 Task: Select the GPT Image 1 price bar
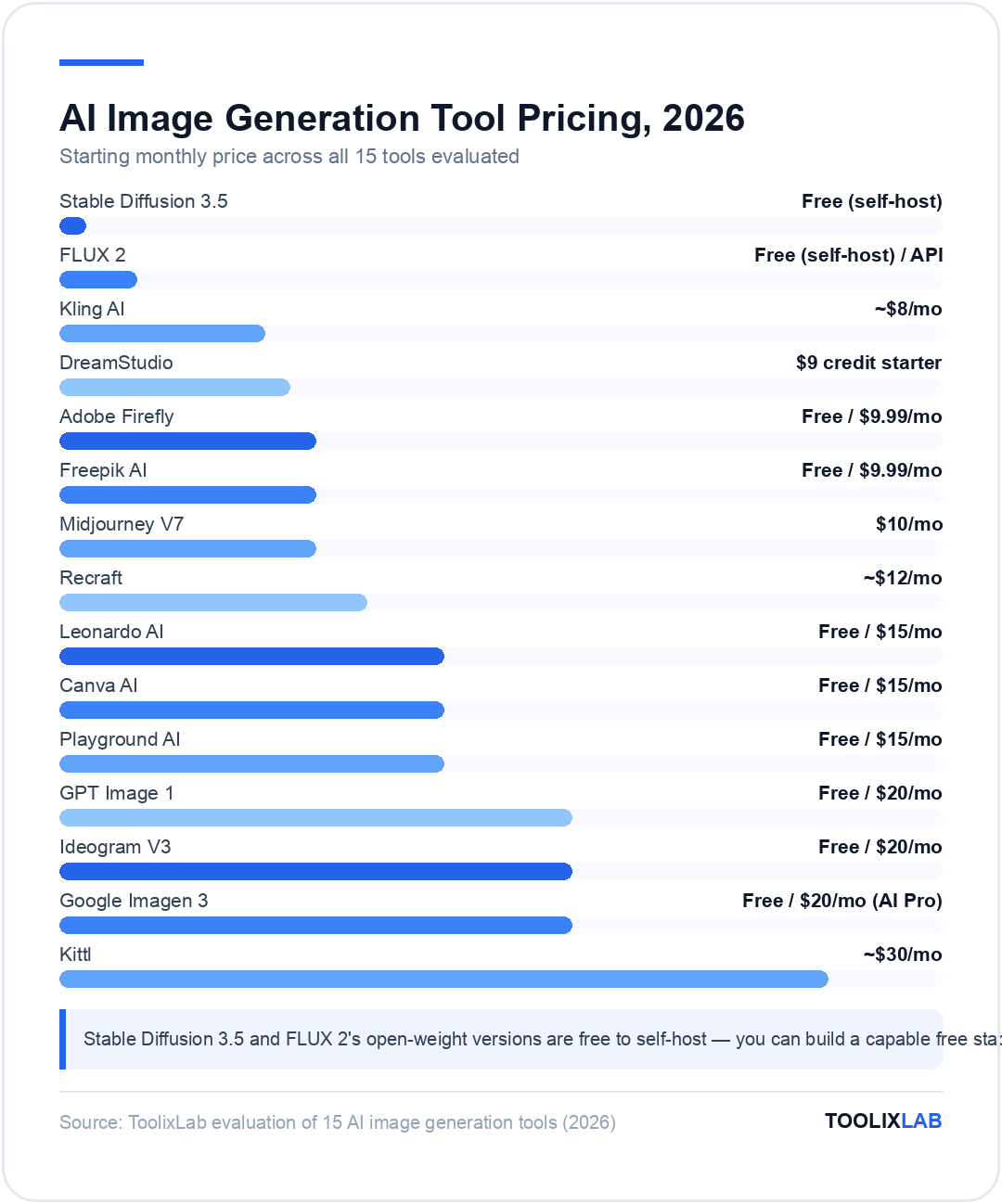point(315,817)
